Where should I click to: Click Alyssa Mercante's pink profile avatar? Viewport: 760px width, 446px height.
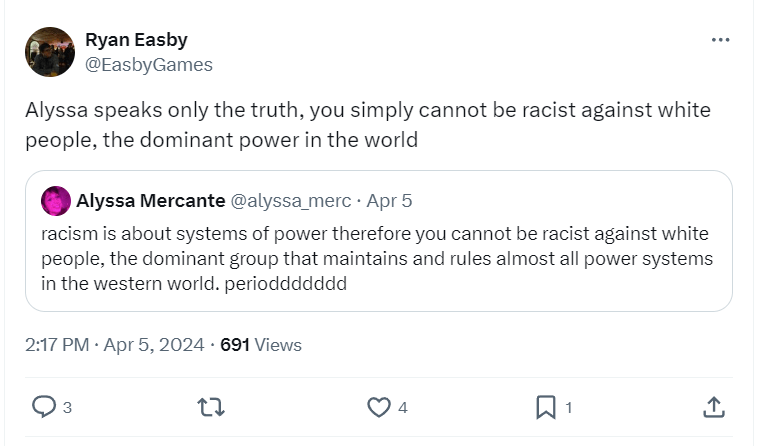(x=56, y=201)
